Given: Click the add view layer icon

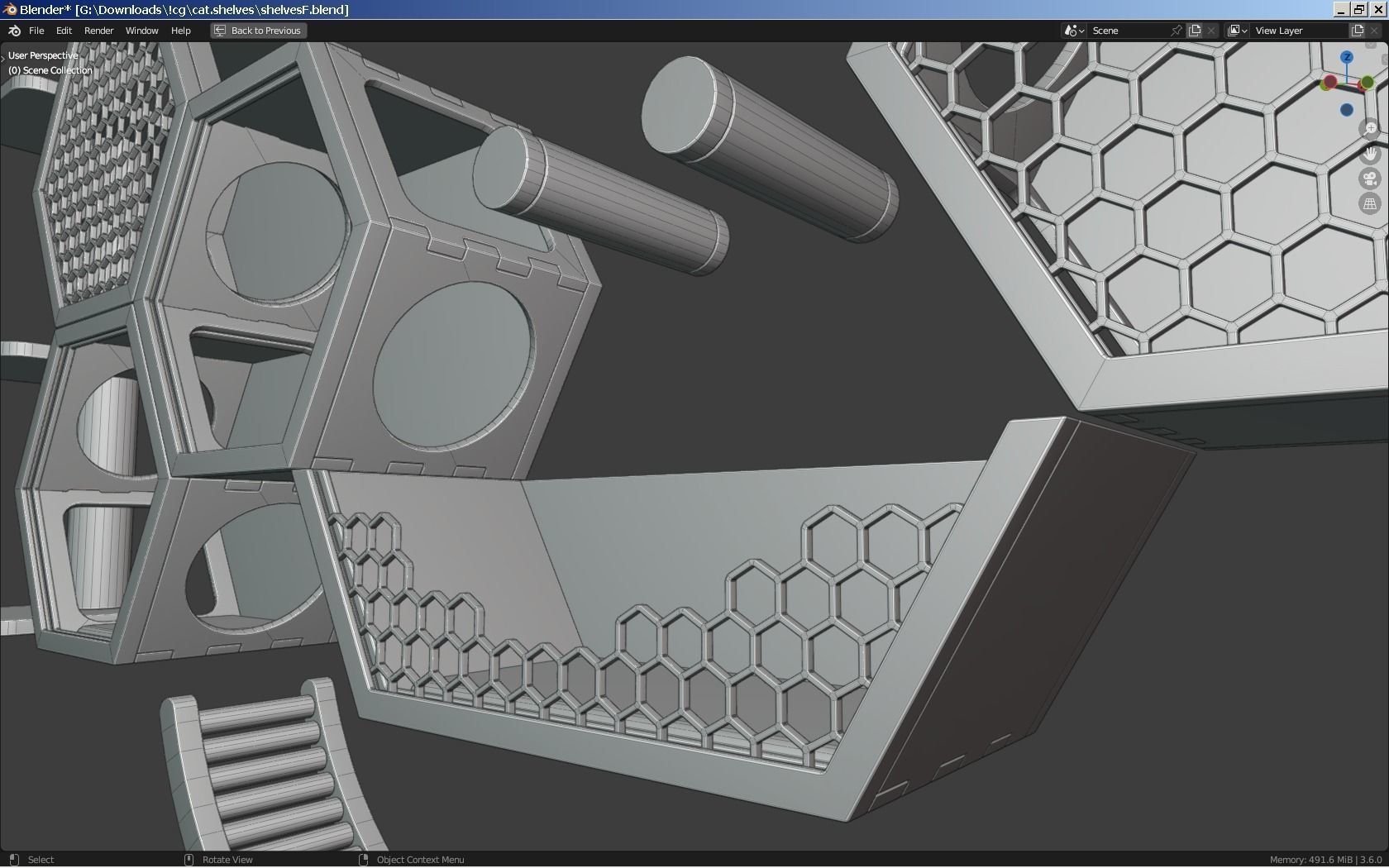Looking at the screenshot, I should 1357,31.
